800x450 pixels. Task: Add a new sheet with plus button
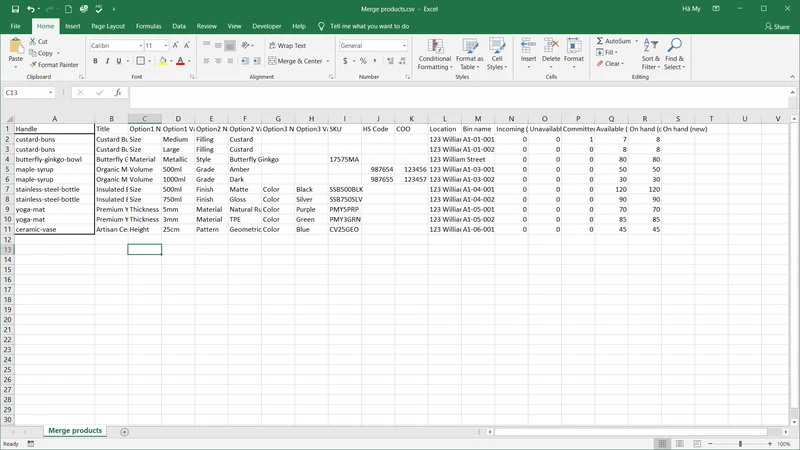(x=125, y=431)
